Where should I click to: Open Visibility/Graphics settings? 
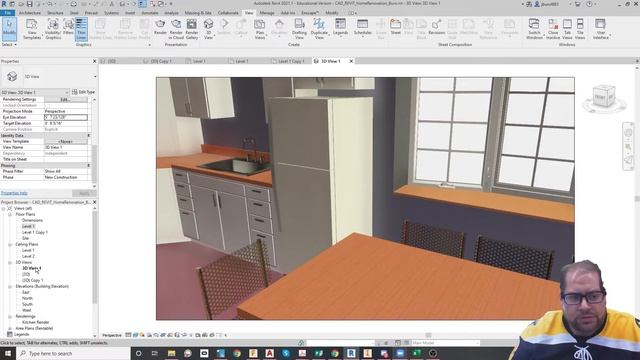pos(53,29)
